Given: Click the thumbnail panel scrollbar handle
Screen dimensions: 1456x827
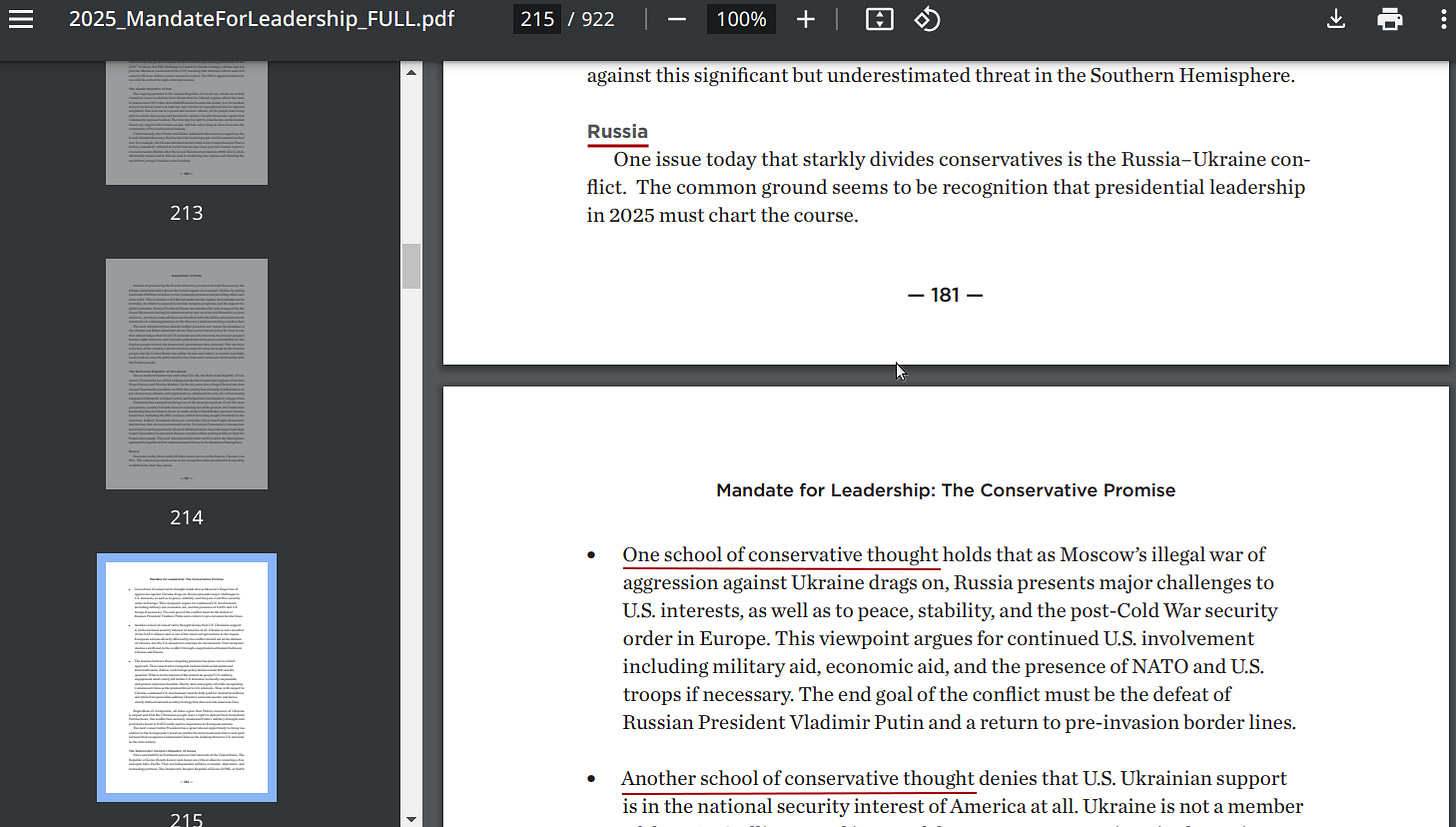Looking at the screenshot, I should (x=411, y=265).
